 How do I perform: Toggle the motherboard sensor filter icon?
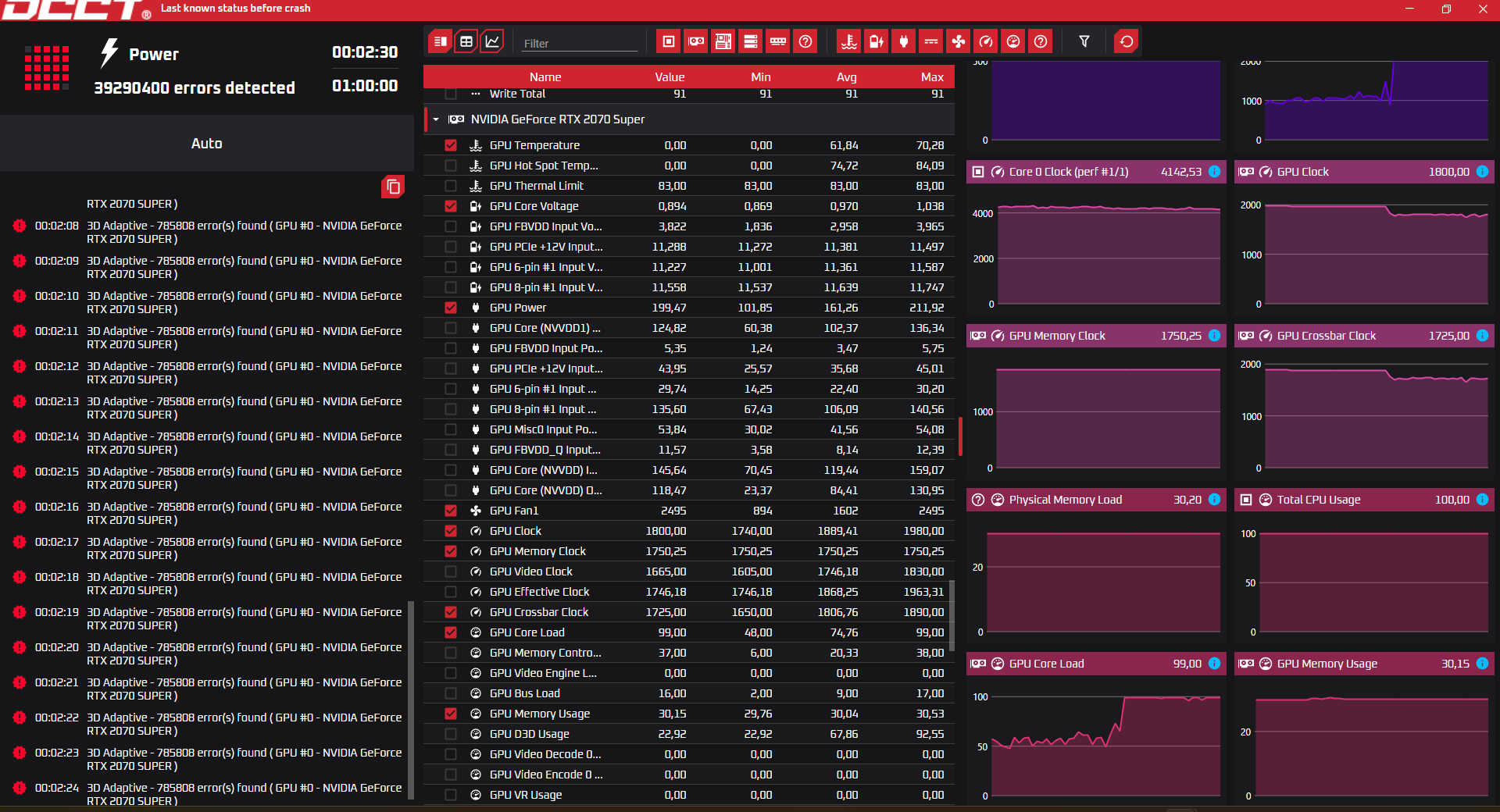723,41
